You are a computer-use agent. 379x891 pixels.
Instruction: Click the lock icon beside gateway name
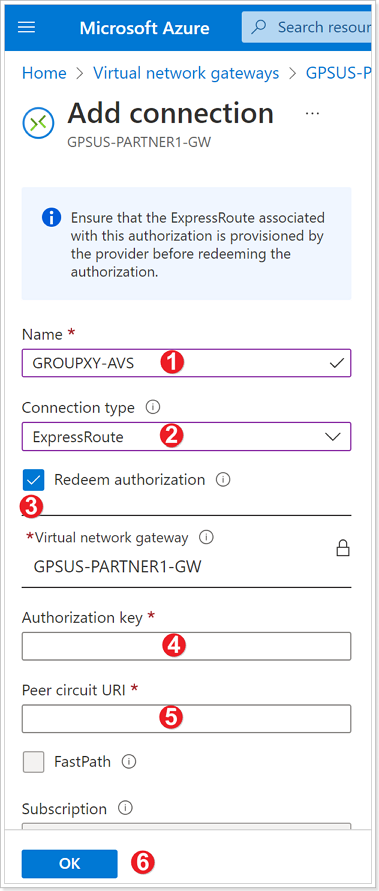[x=343, y=548]
